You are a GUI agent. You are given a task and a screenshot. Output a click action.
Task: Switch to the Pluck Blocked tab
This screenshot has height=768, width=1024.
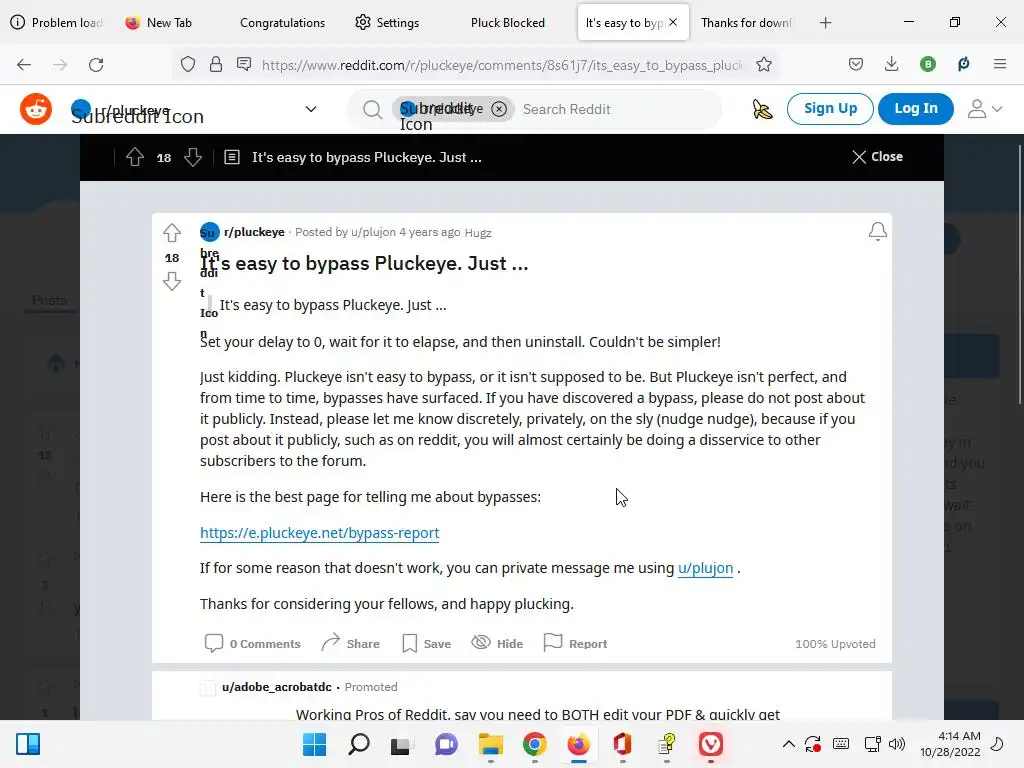(x=507, y=23)
